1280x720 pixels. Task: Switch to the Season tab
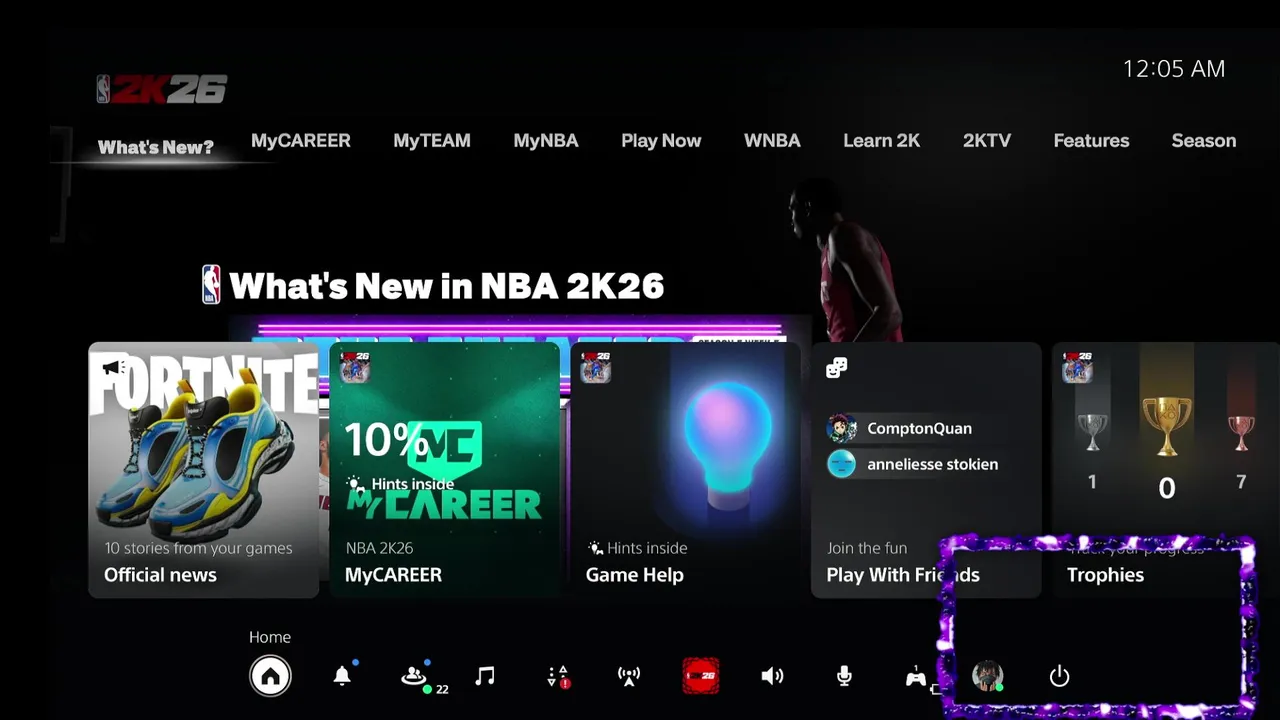(1204, 141)
